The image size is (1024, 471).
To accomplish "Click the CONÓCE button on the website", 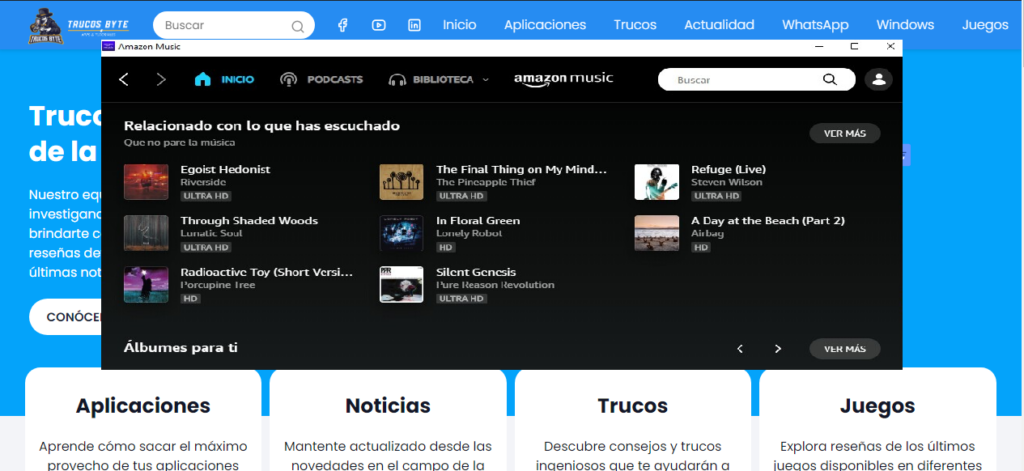I will click(x=65, y=317).
